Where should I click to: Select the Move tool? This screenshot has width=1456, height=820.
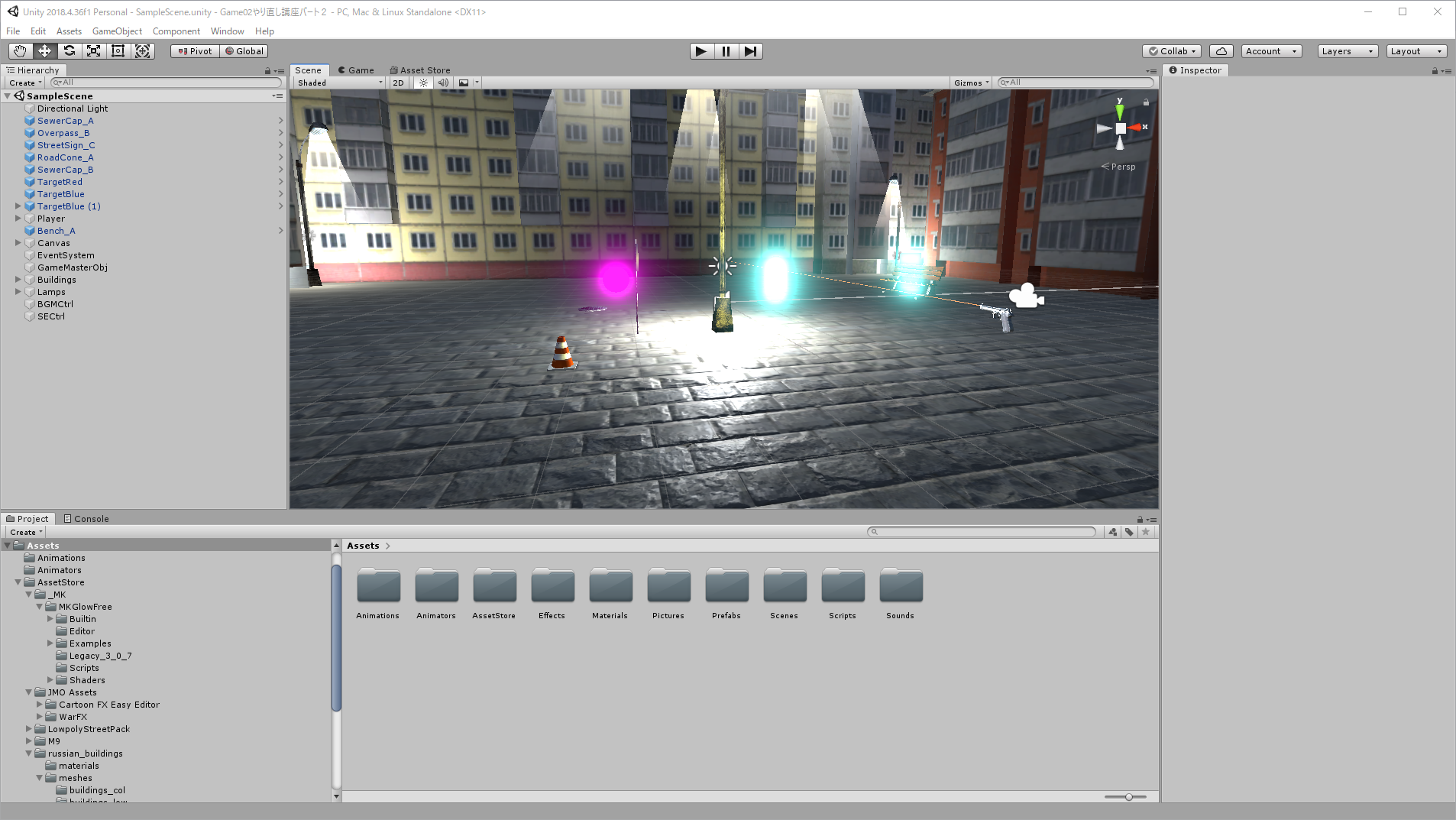[x=44, y=51]
